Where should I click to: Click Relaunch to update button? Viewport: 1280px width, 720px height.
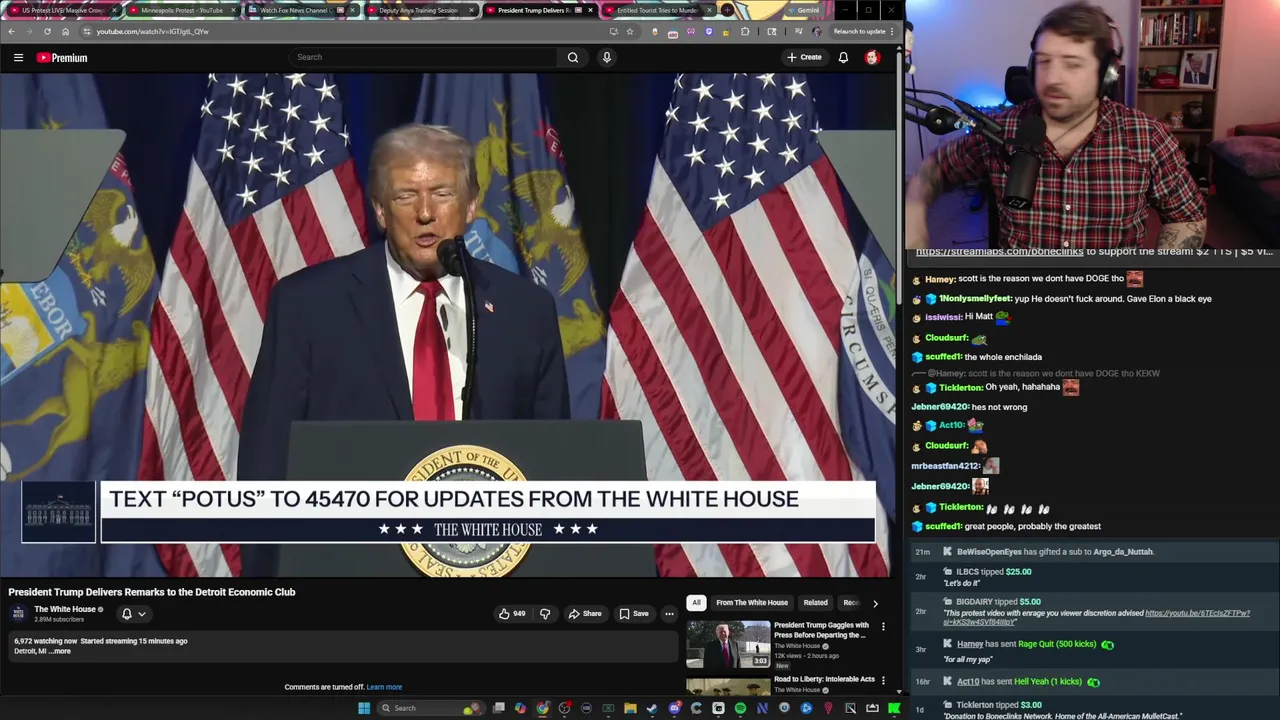859,31
